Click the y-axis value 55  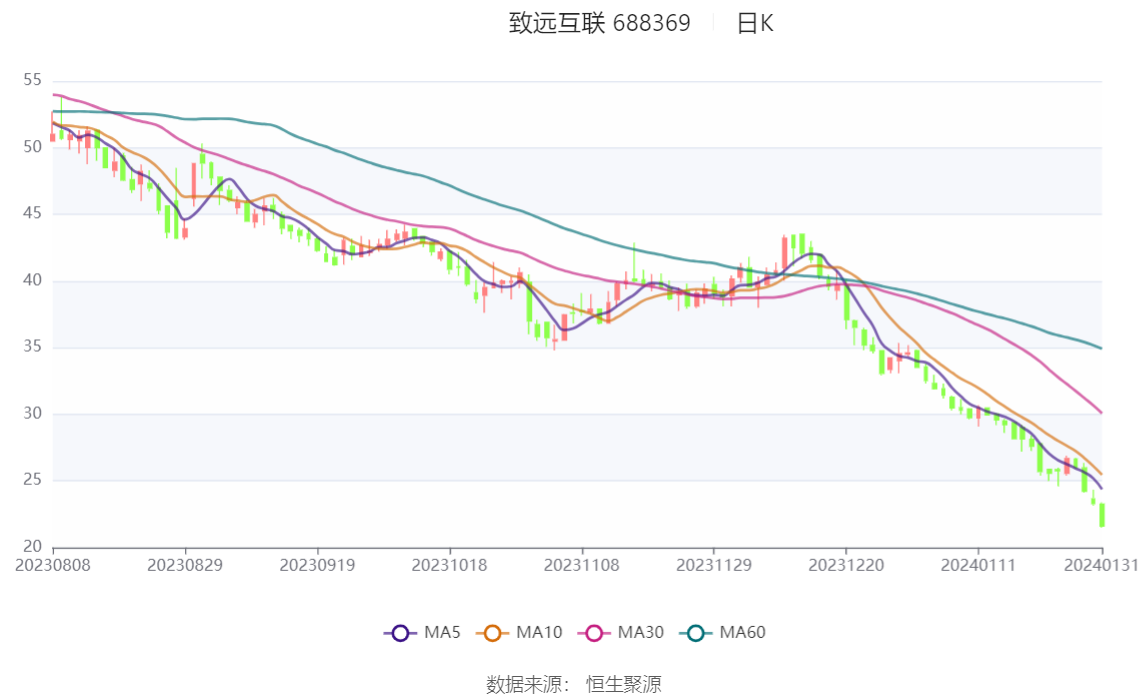click(32, 80)
